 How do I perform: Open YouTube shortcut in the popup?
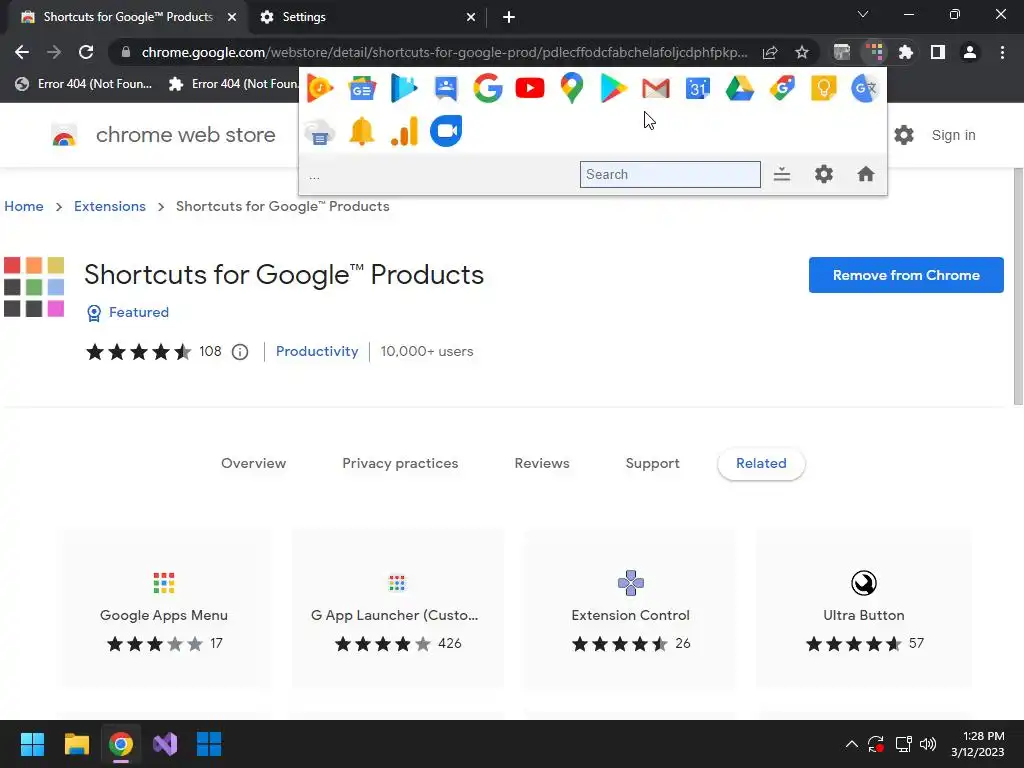530,89
